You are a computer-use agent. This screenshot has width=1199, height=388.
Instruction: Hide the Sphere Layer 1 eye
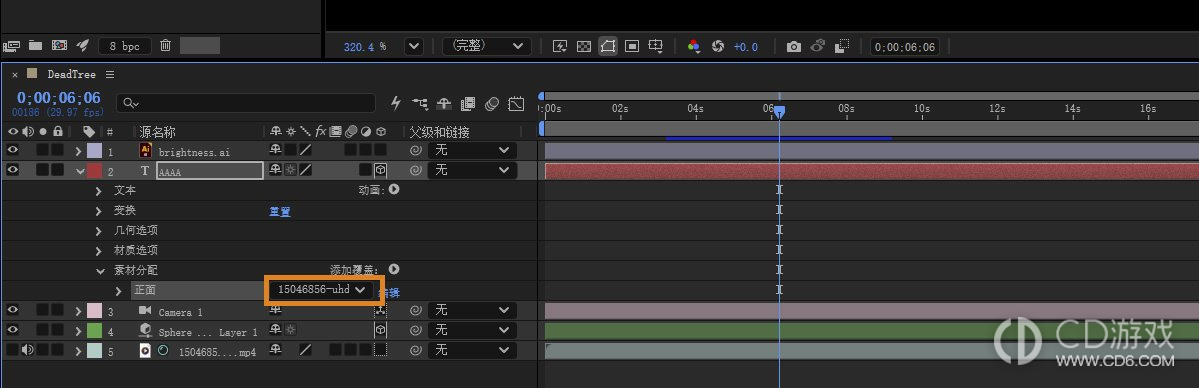click(12, 330)
